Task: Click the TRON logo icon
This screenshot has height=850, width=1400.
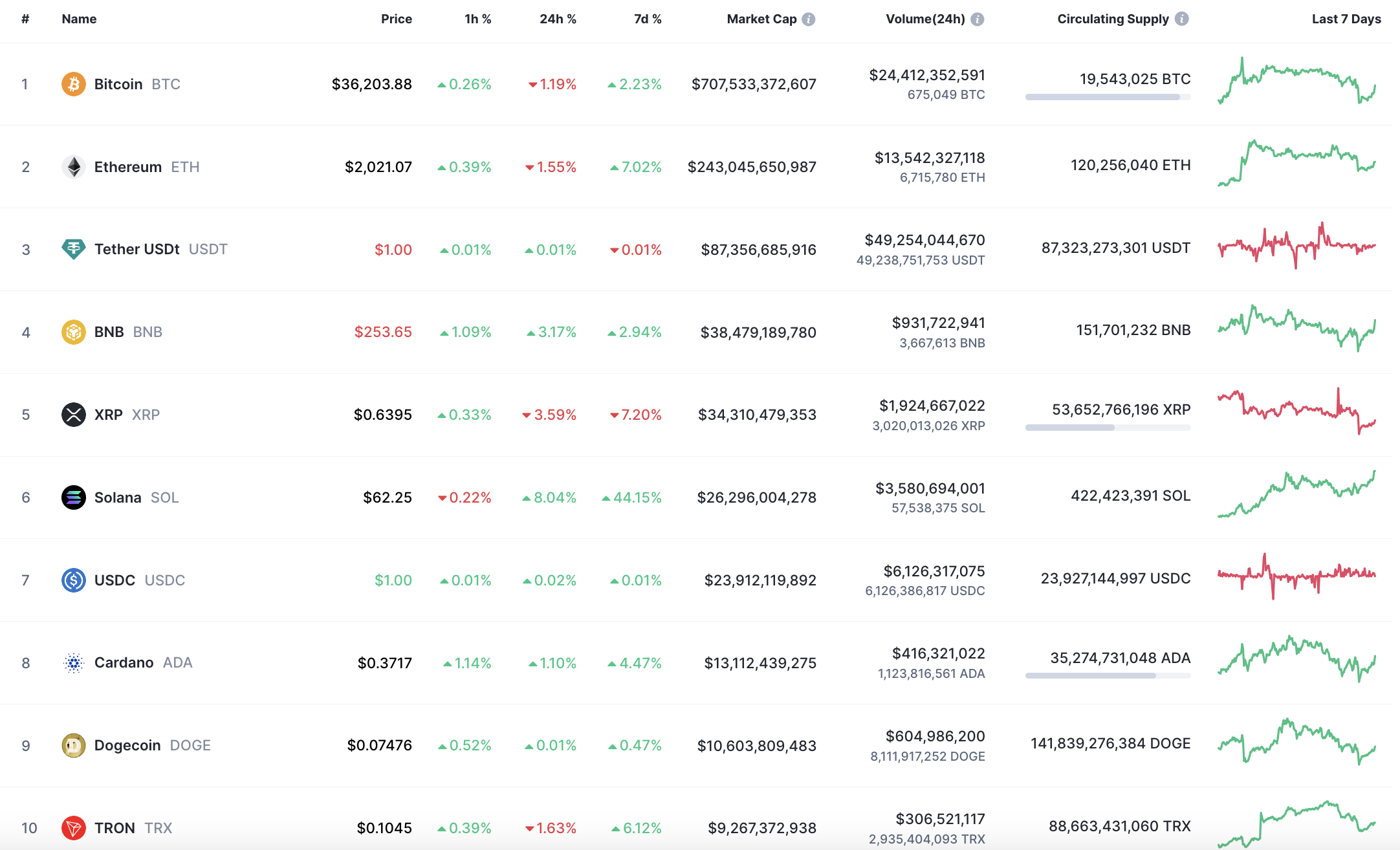Action: [x=74, y=828]
